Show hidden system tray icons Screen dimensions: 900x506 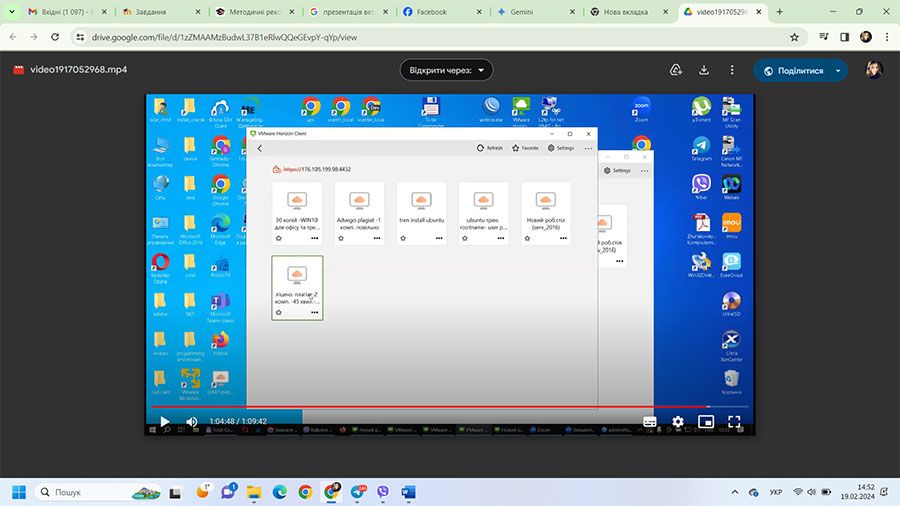(736, 492)
